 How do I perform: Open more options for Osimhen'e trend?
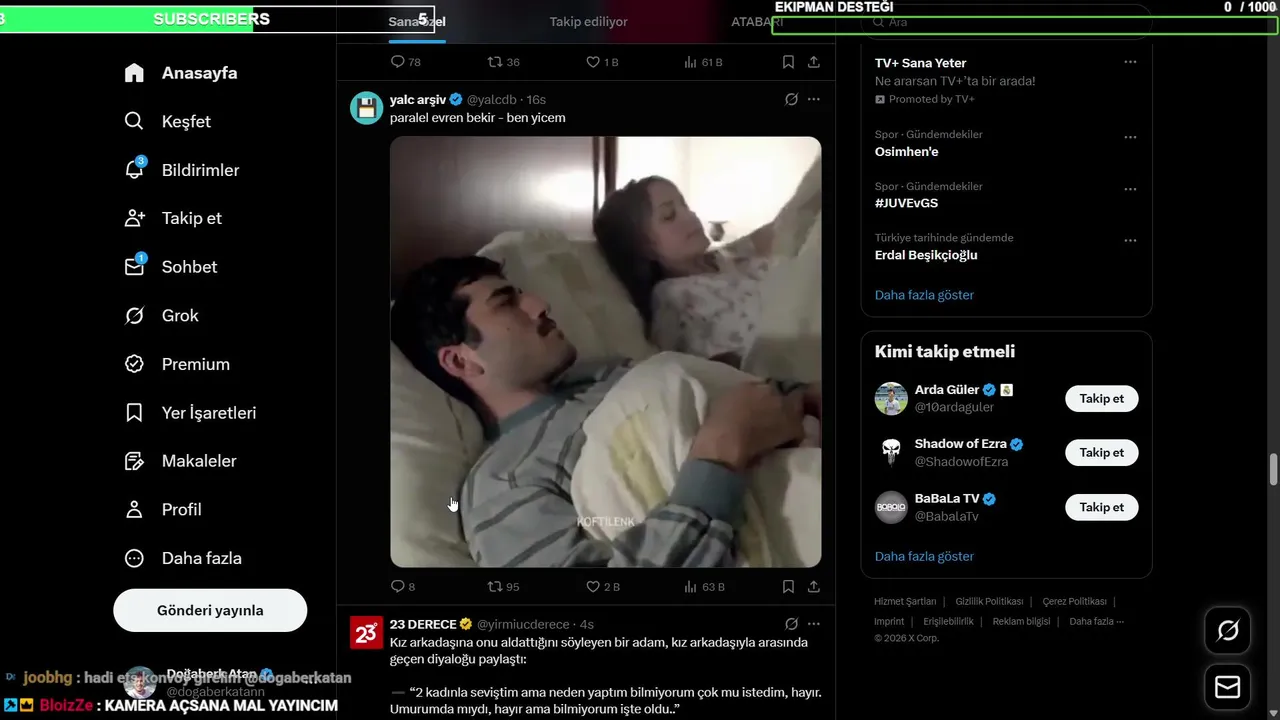click(x=1130, y=137)
